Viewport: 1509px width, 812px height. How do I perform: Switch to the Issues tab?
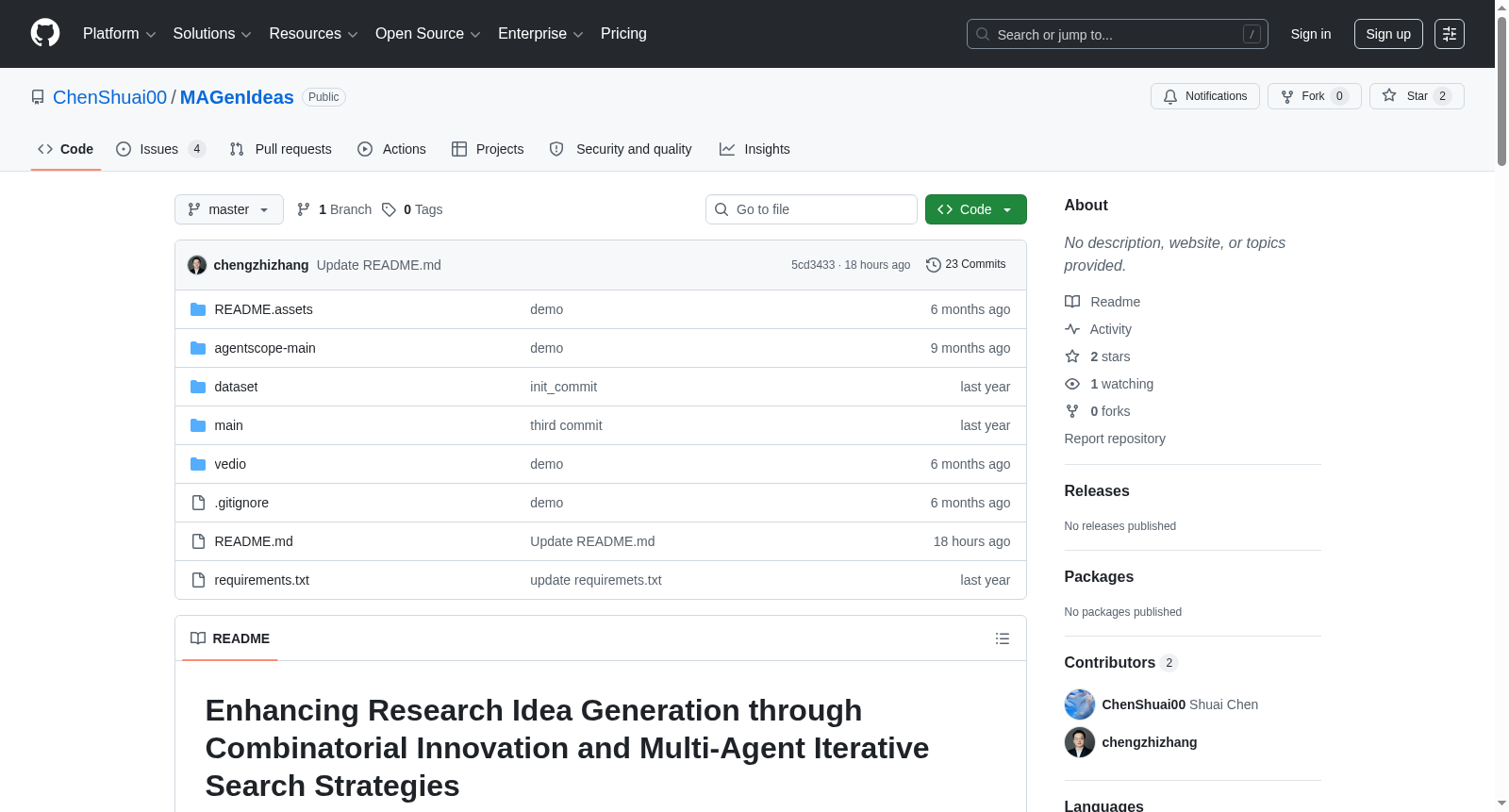pos(160,149)
